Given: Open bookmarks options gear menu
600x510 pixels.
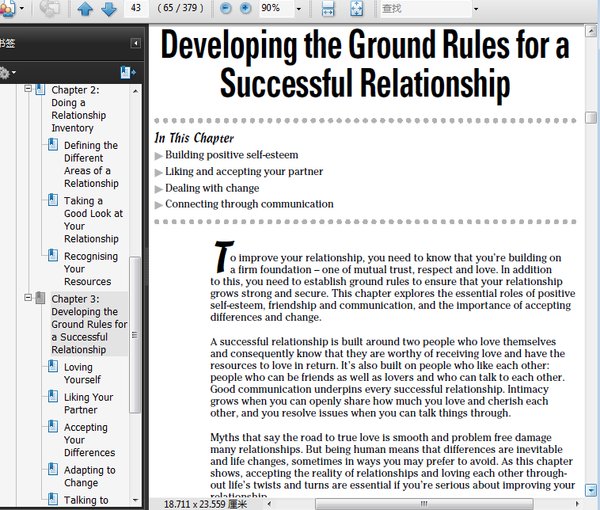Looking at the screenshot, I should pos(7,72).
